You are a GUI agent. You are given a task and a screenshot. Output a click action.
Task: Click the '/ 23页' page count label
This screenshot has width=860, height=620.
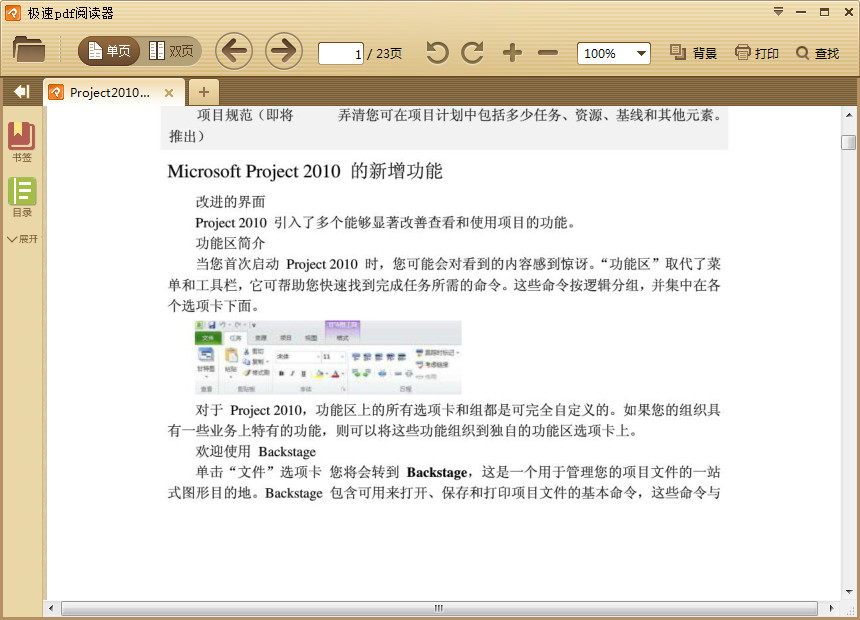384,53
